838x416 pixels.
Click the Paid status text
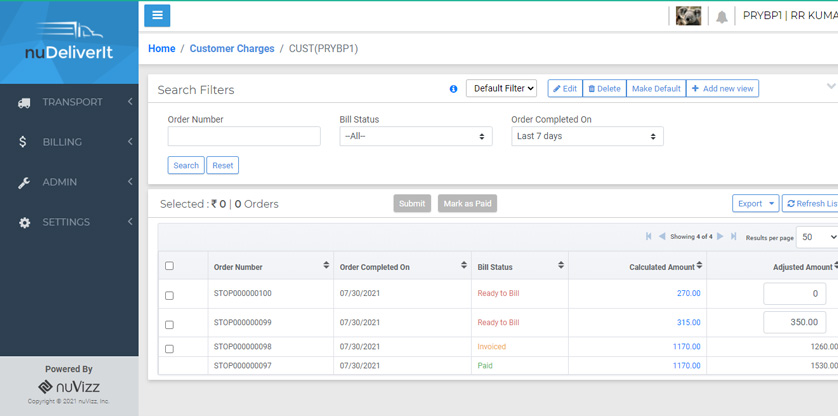click(x=485, y=366)
